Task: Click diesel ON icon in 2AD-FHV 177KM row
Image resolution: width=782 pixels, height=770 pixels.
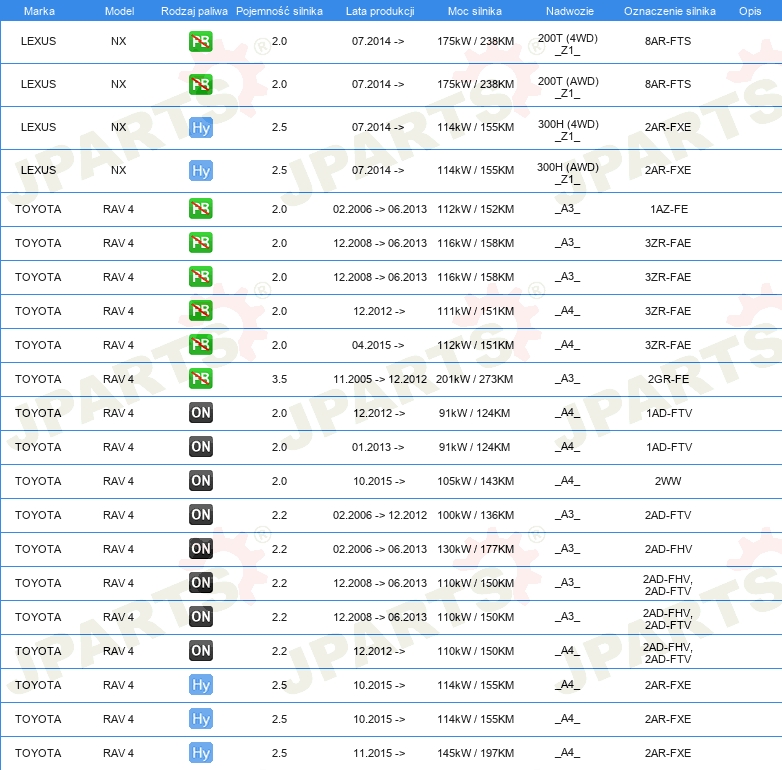Action: tap(201, 549)
